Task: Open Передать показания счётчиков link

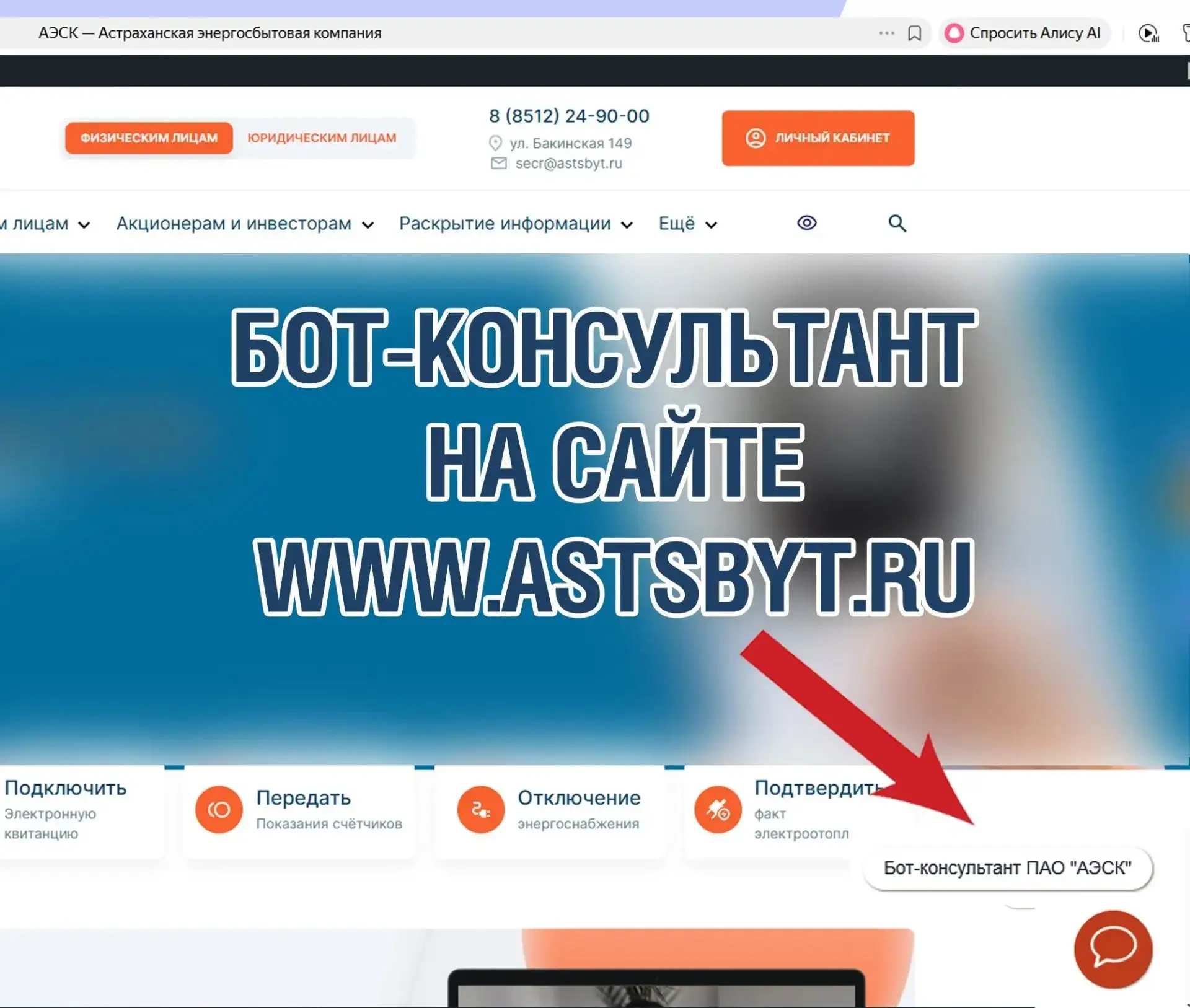Action: point(299,811)
